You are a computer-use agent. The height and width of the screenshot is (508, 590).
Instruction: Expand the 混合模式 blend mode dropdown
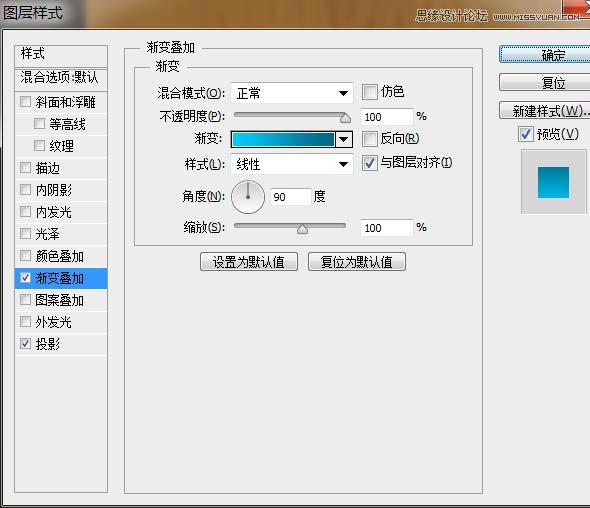tap(292, 93)
